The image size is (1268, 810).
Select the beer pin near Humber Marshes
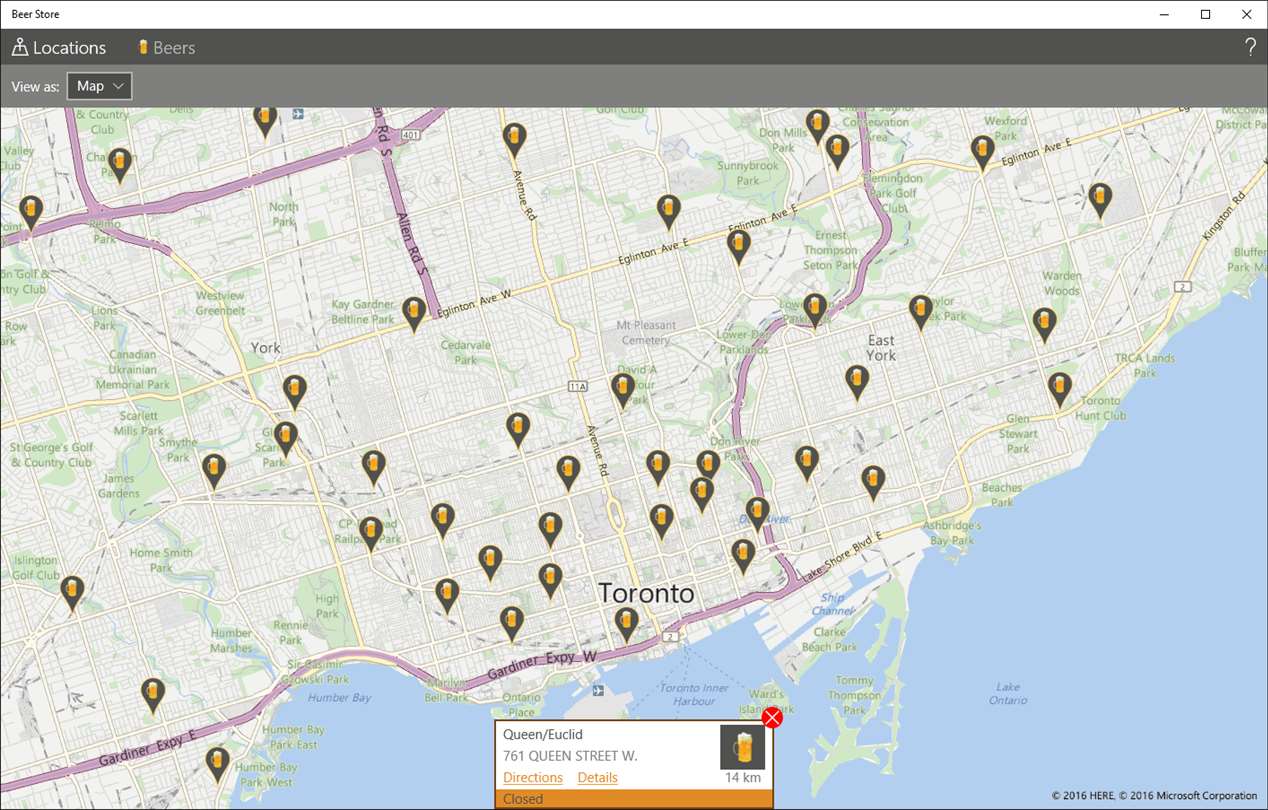152,695
